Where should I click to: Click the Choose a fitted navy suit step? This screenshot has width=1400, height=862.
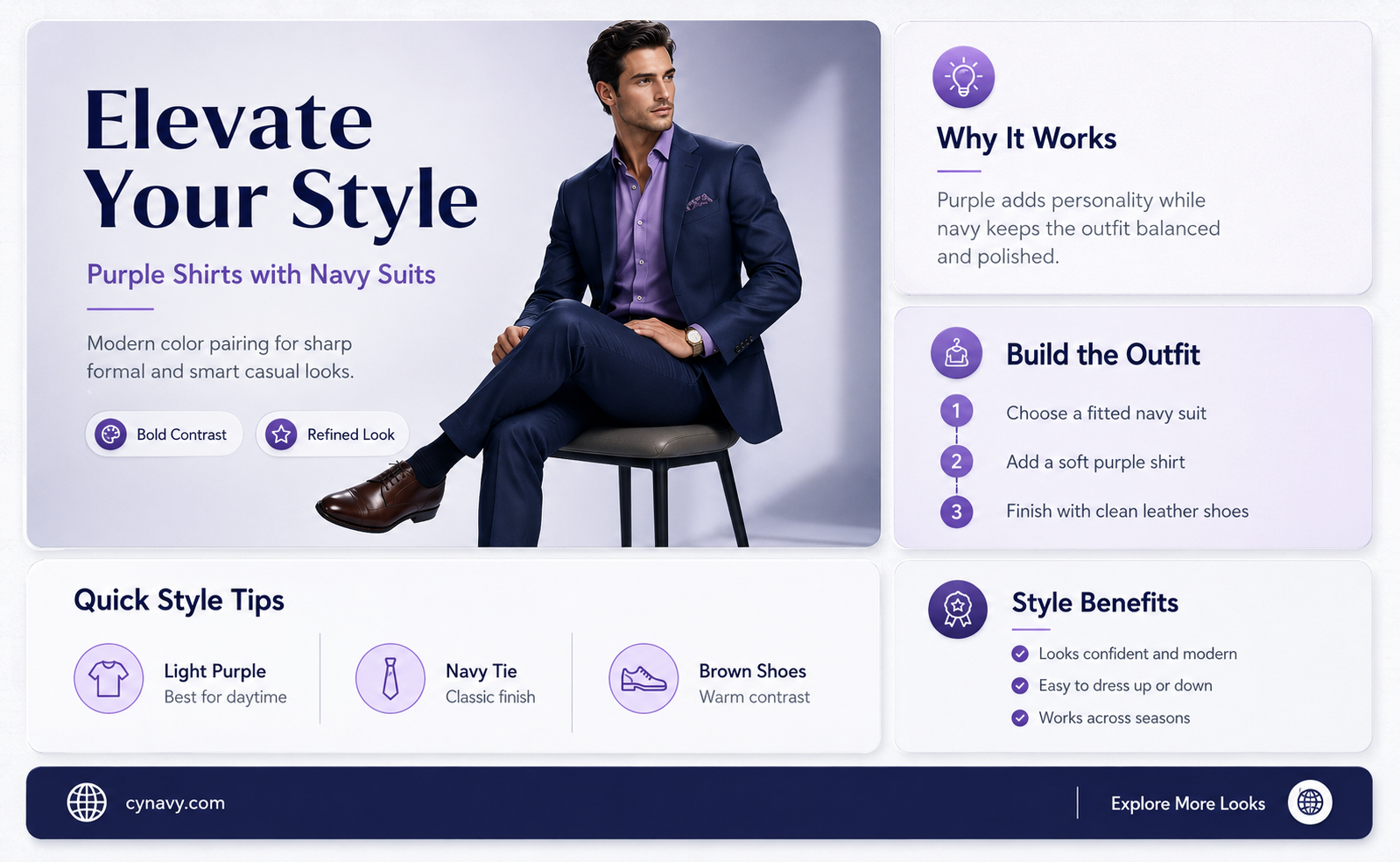click(1106, 413)
